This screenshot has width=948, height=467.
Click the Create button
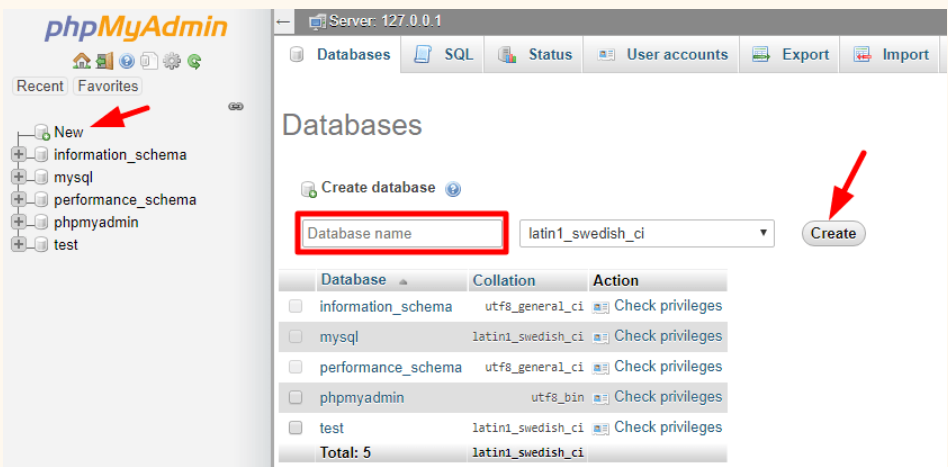[x=833, y=234]
